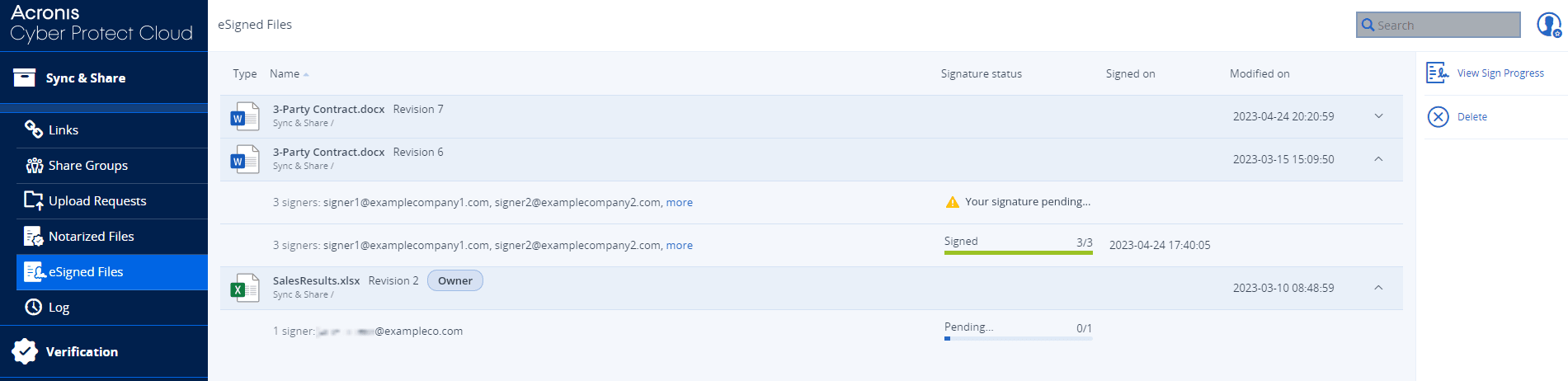
Task: Click the Verification checkmark badge icon
Action: pos(25,351)
